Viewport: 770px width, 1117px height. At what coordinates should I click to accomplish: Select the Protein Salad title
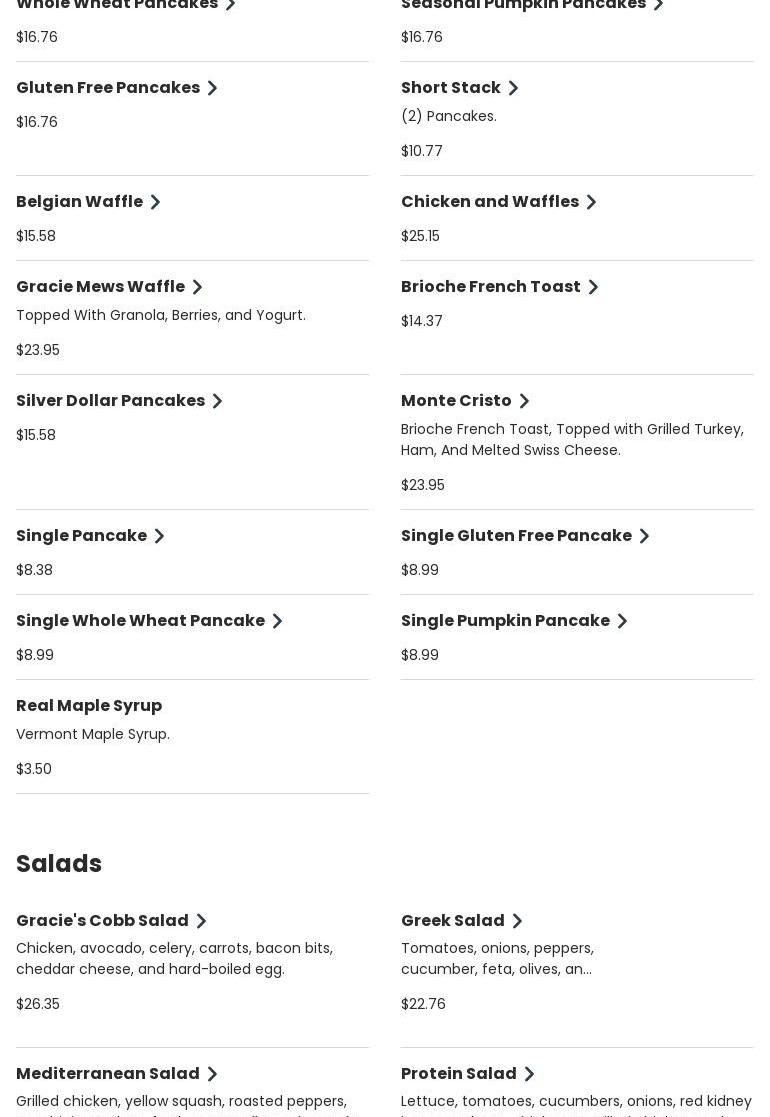[x=459, y=1073]
